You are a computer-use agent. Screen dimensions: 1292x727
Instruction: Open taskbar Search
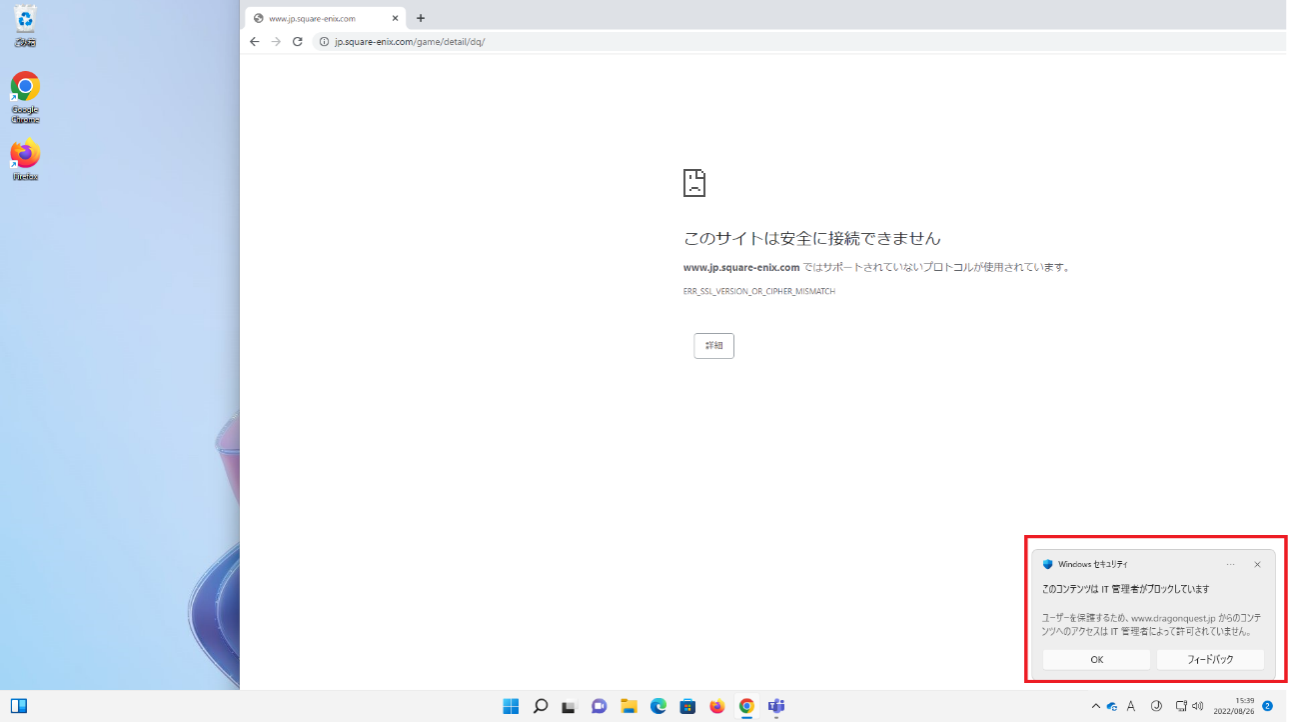(x=540, y=706)
